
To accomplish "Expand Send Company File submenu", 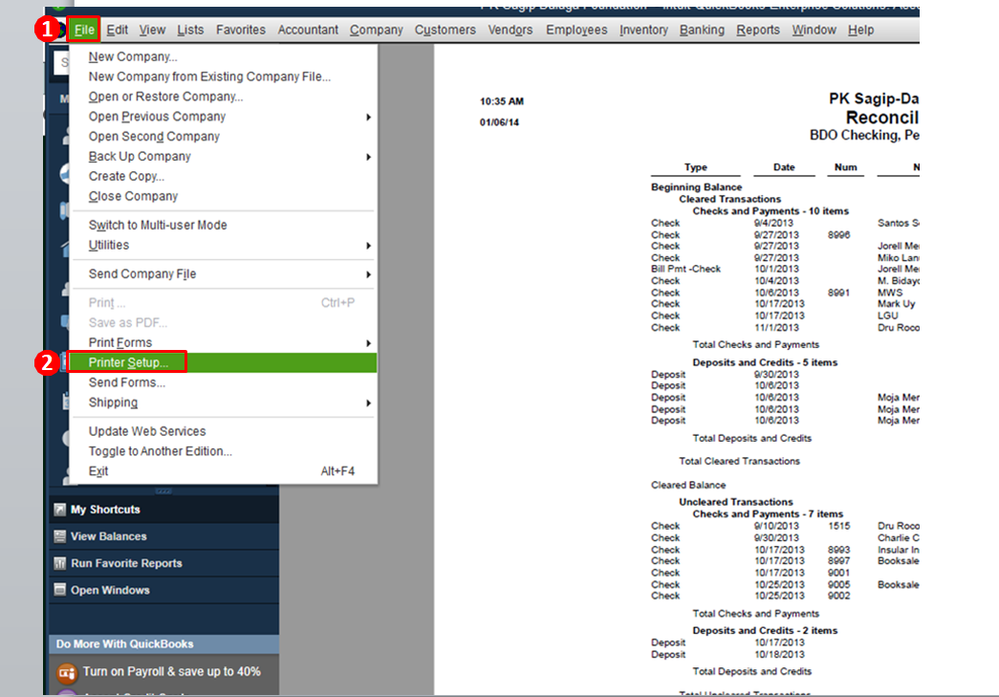I will pos(223,274).
